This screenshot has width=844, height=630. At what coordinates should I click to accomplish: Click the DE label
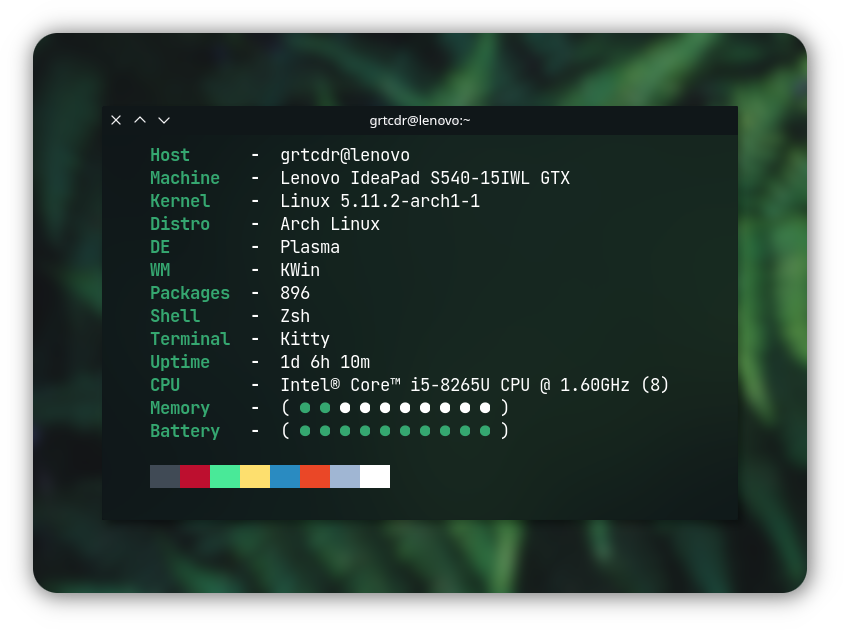(160, 247)
